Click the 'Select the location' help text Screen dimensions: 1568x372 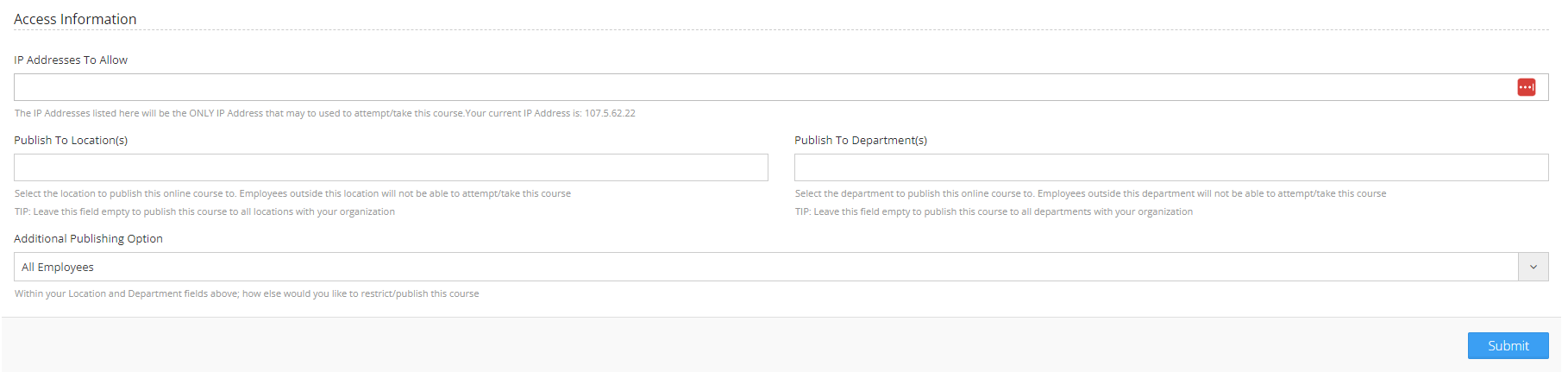point(292,193)
